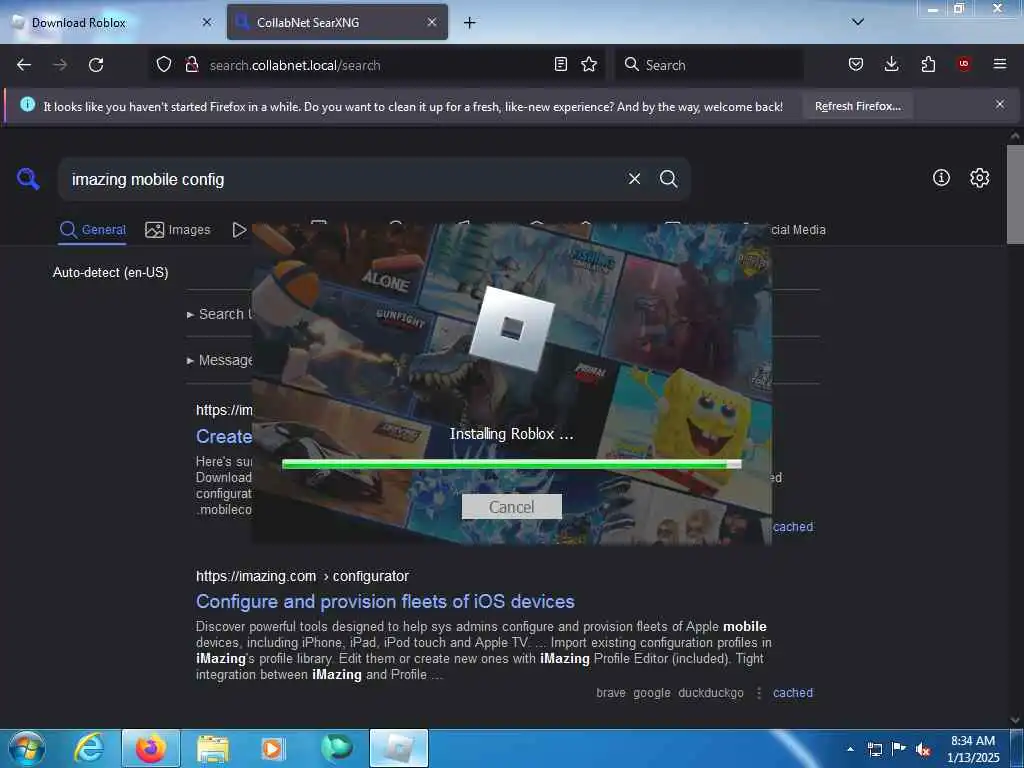Open SearXNG preferences gear icon

coord(979,178)
